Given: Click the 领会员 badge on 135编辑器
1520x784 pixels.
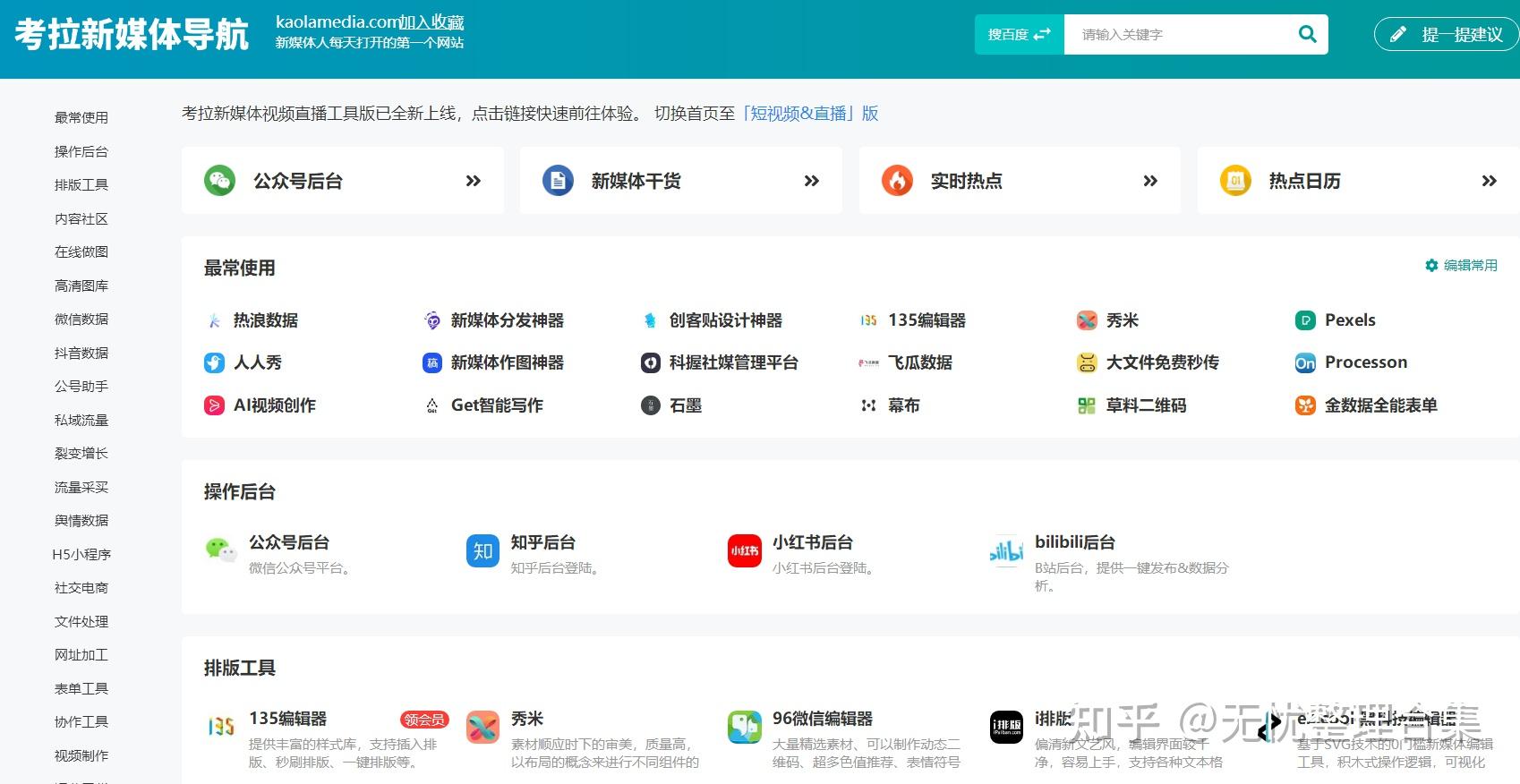Looking at the screenshot, I should click(423, 720).
